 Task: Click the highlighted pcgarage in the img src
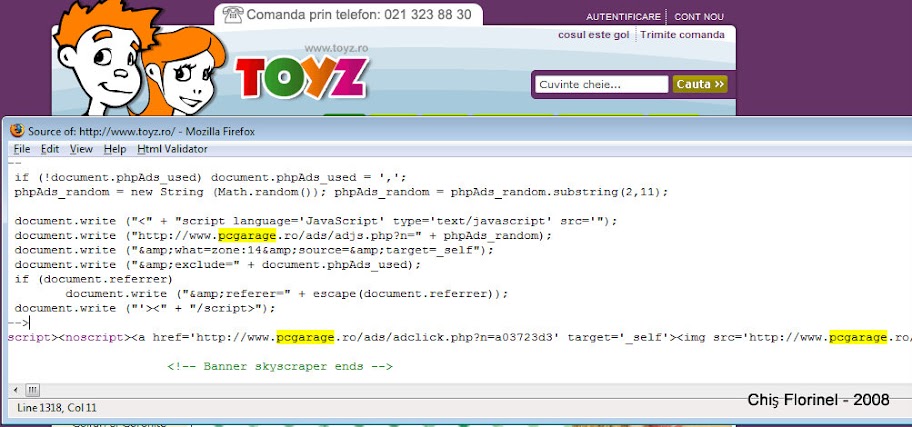click(858, 337)
